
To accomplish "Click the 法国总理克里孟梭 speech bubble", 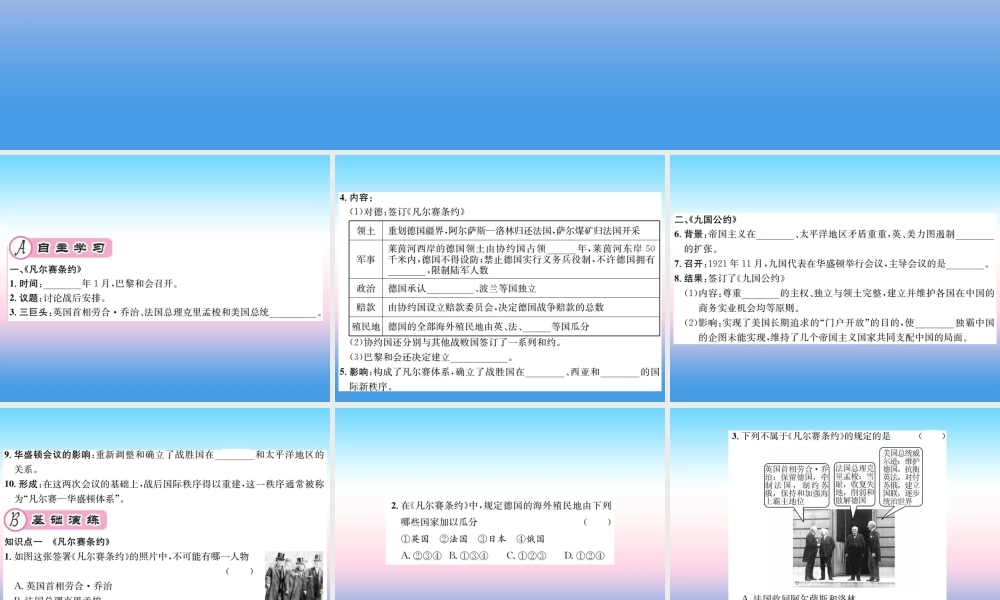I will (x=855, y=485).
